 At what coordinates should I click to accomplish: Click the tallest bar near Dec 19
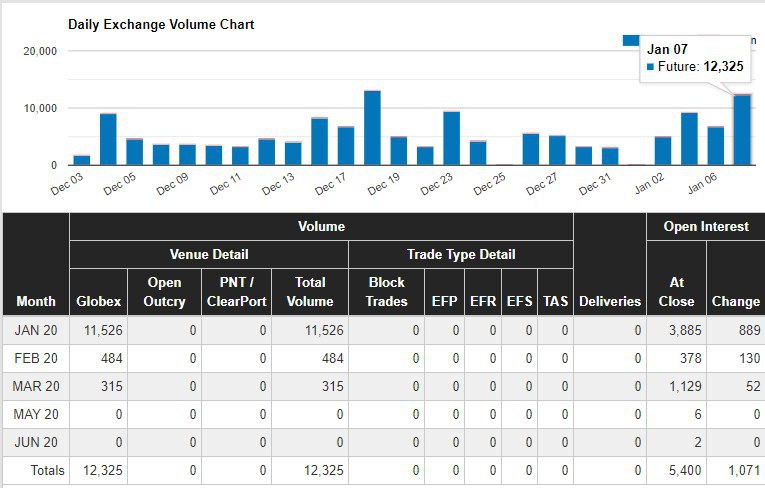pyautogui.click(x=372, y=128)
